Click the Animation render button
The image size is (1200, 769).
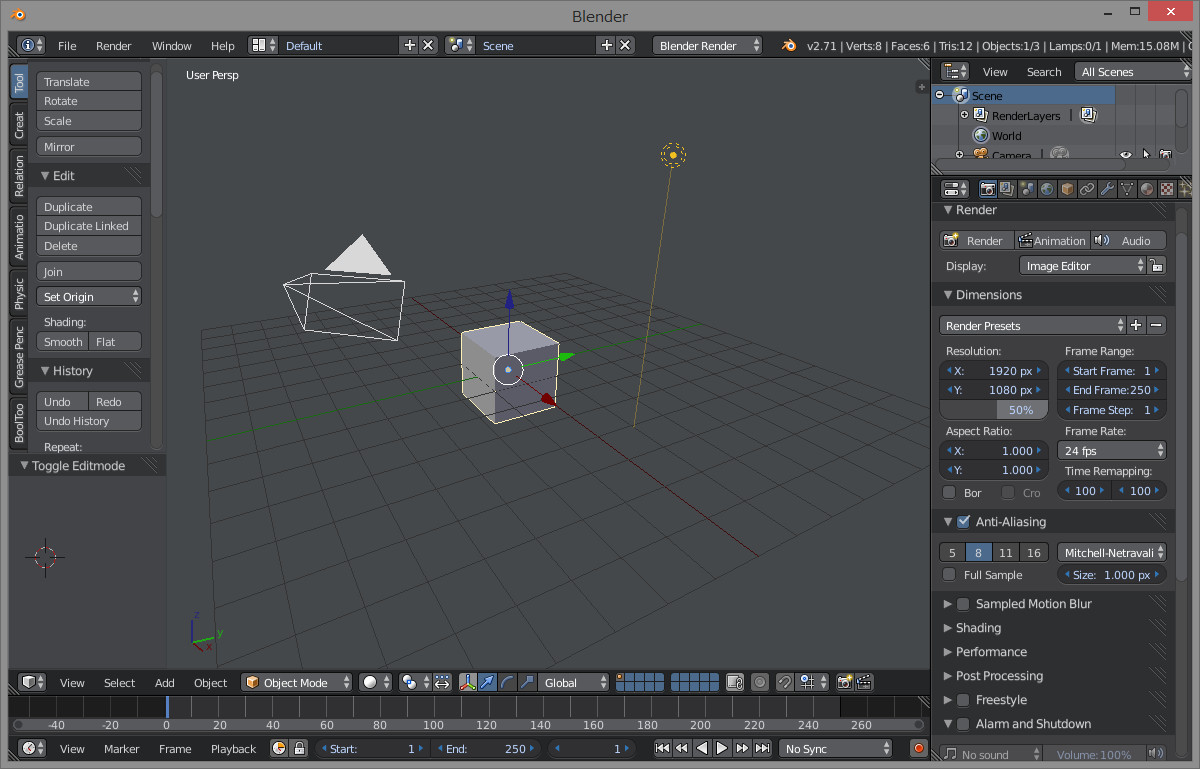[1051, 240]
